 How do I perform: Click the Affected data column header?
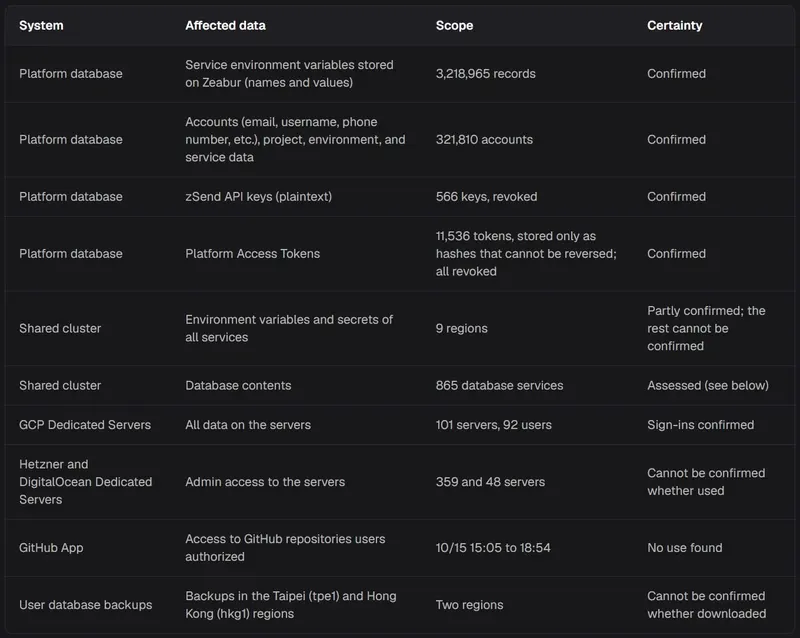225,26
